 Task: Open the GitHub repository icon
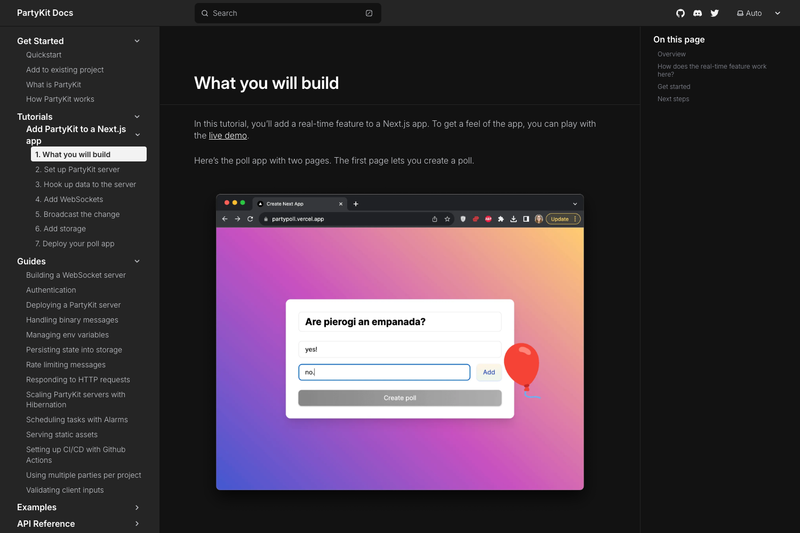tap(680, 13)
